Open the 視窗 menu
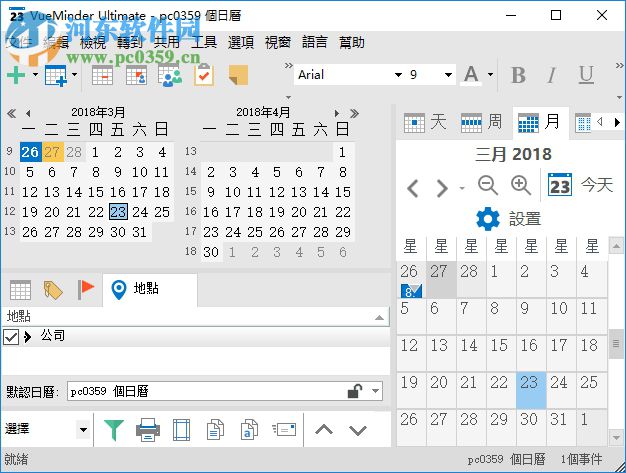 [x=277, y=42]
